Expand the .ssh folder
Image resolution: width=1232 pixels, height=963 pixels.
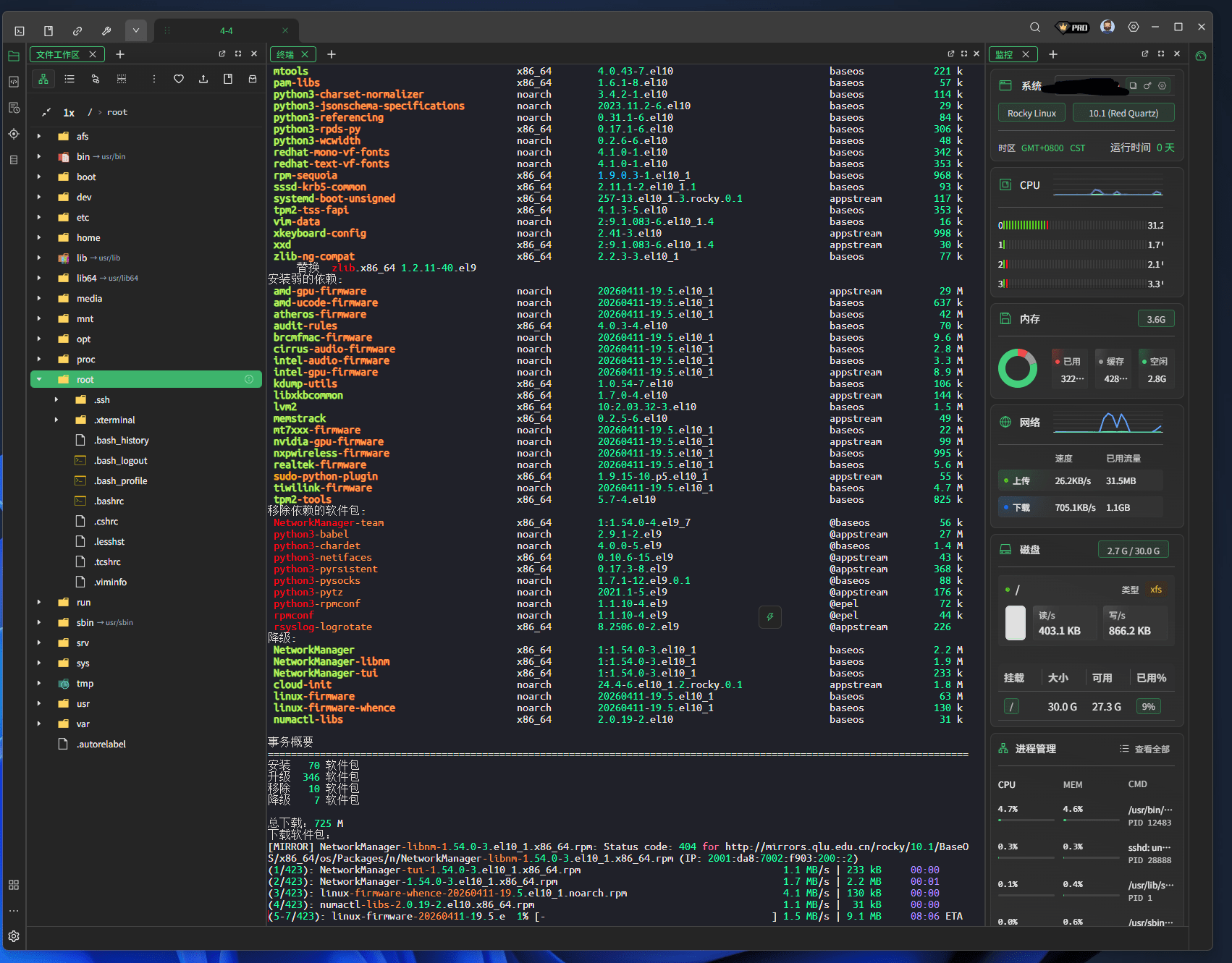pyautogui.click(x=56, y=399)
